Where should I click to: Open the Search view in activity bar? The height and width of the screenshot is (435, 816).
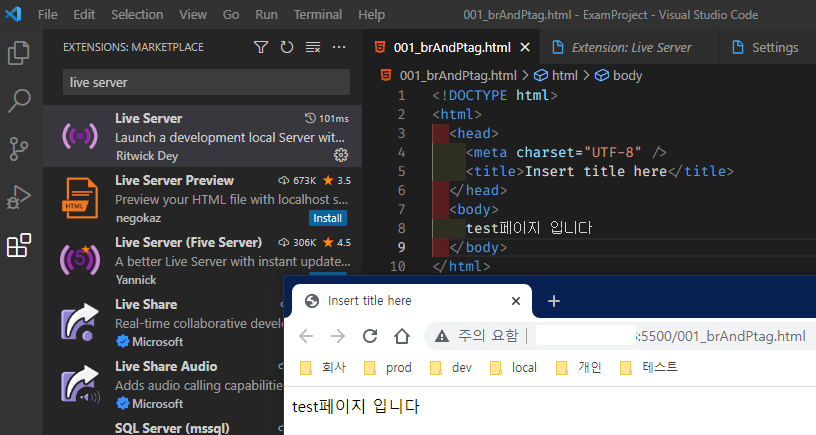click(19, 100)
